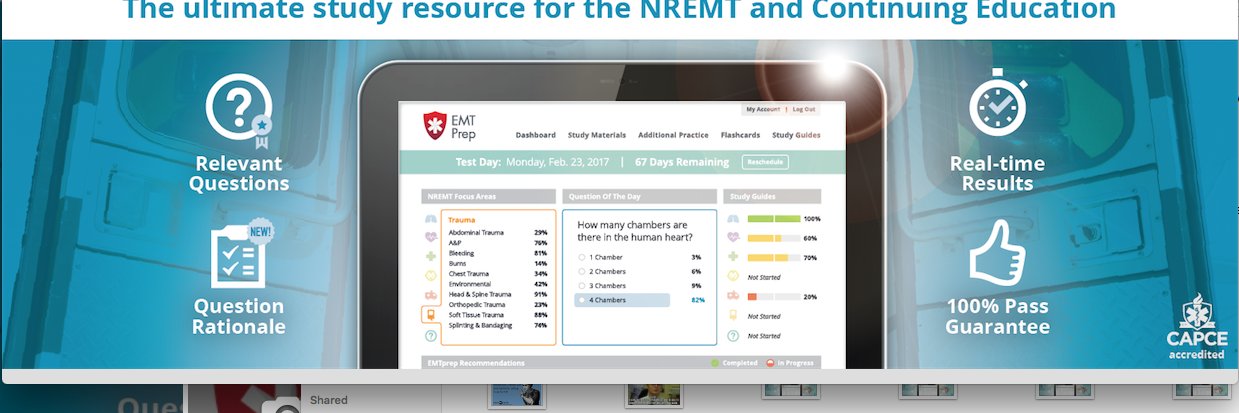Open the Dashboard tab
1239x413 pixels.
pyautogui.click(x=536, y=135)
